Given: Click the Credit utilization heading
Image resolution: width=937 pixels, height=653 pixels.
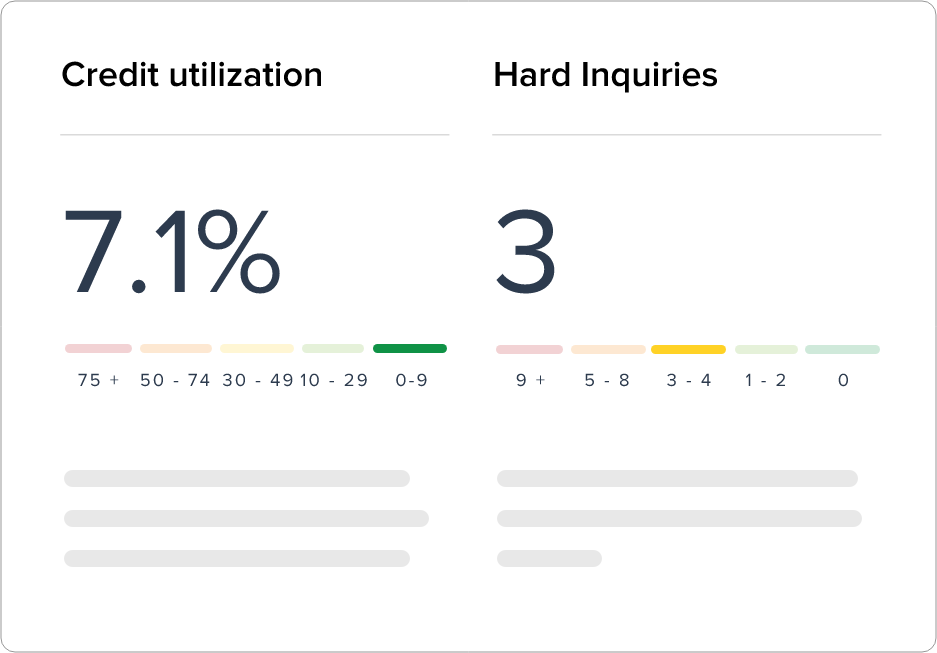Looking at the screenshot, I should [192, 75].
